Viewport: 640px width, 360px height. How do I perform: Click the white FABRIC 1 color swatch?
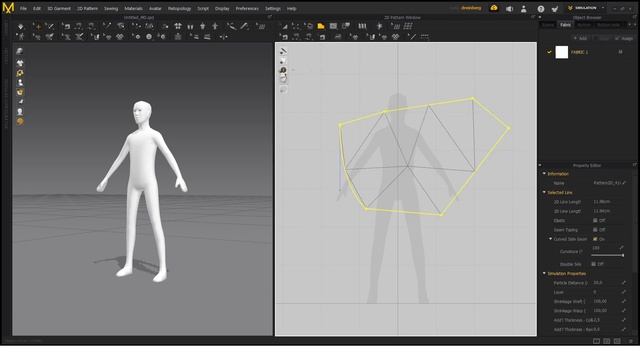coord(562,52)
